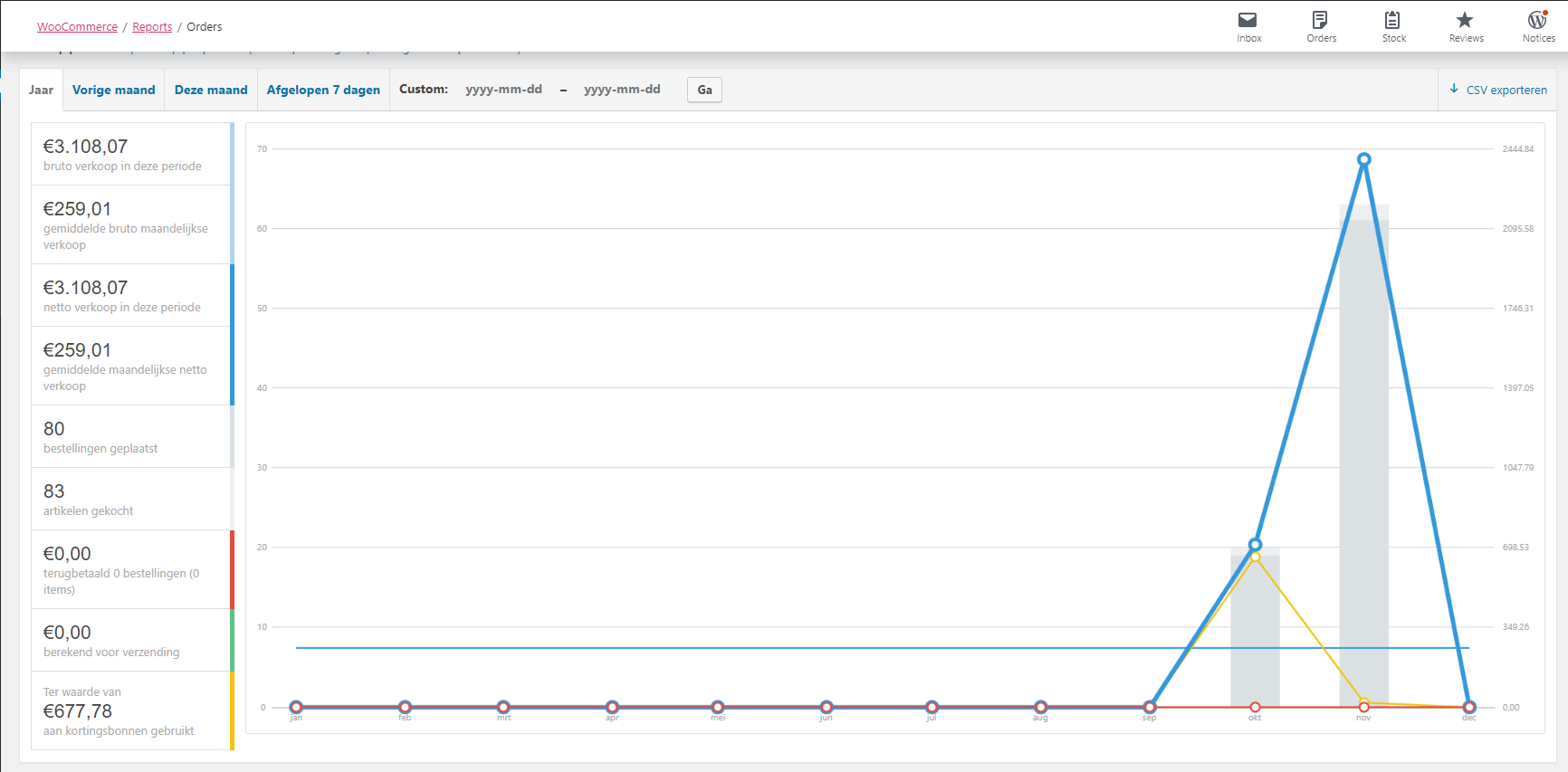Open the Inbox envelope icon
The width and height of the screenshot is (1568, 772).
[x=1248, y=20]
